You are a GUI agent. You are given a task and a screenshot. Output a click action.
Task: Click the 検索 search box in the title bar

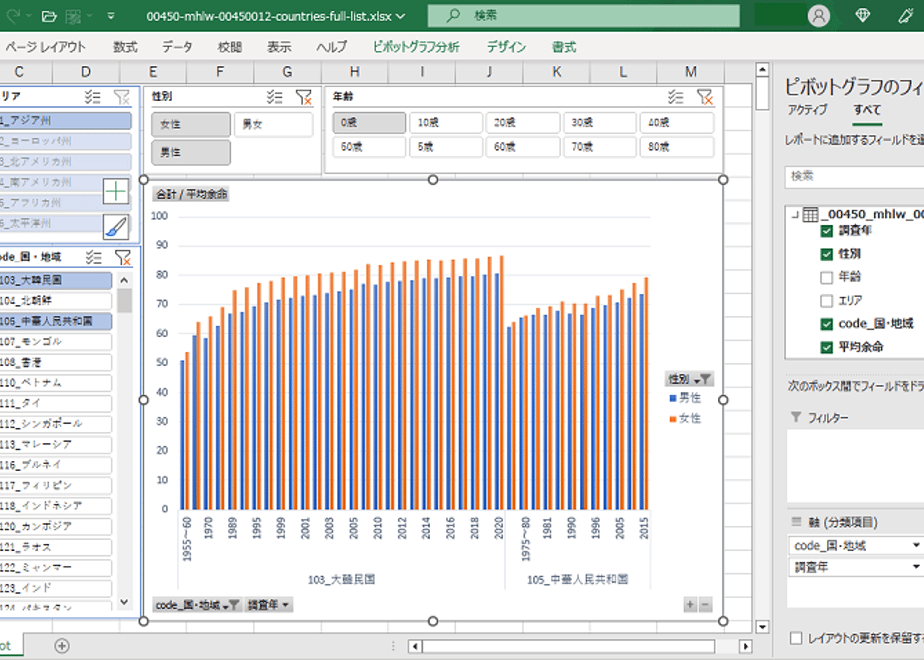click(x=583, y=16)
